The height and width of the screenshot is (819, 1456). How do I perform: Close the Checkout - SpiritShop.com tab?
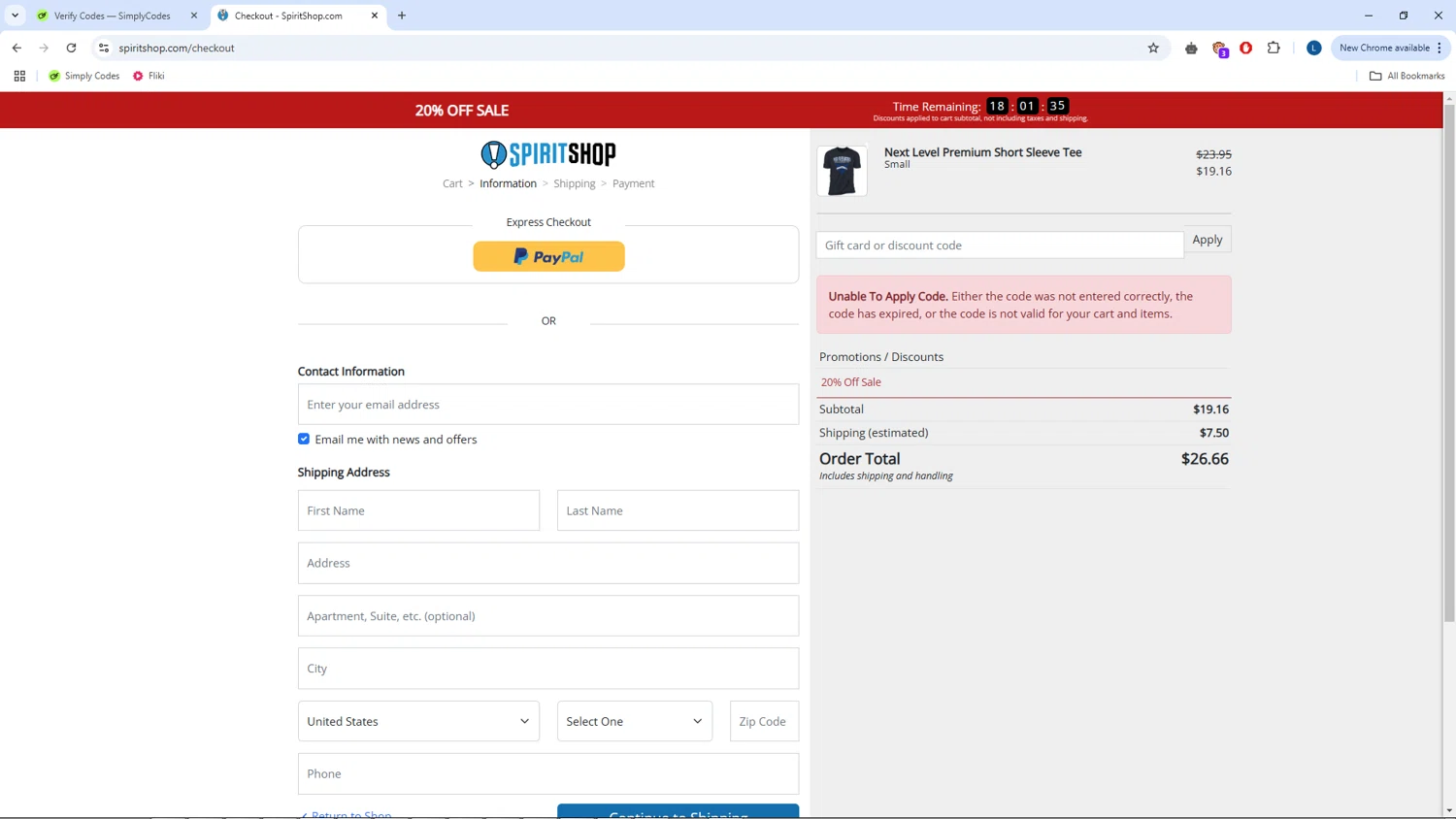click(375, 16)
